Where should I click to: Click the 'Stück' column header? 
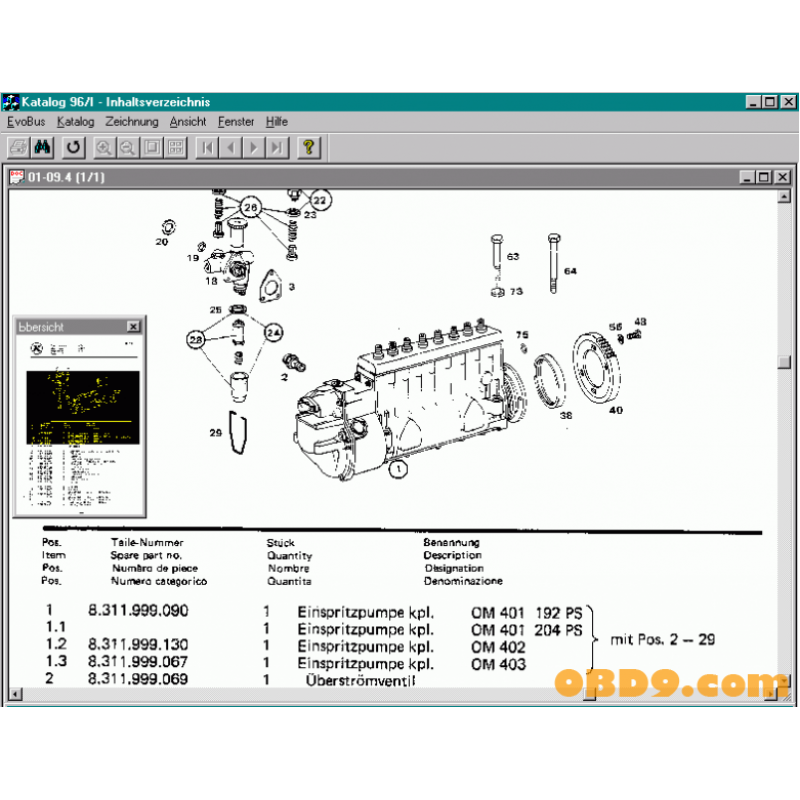tap(281, 542)
